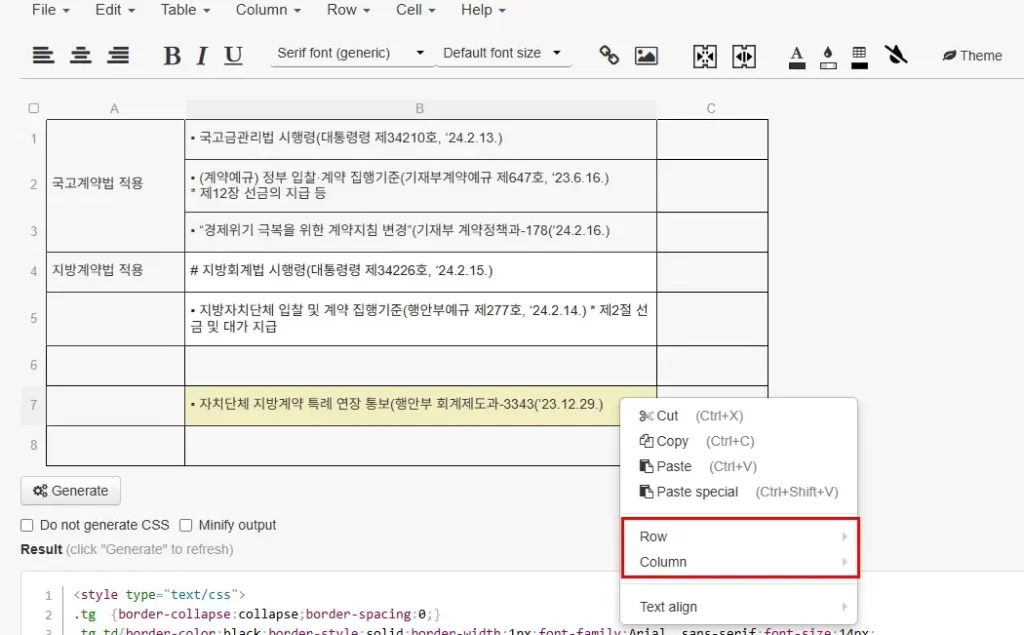Center-align text using the toolbar icon
This screenshot has width=1024, height=635.
(81, 55)
